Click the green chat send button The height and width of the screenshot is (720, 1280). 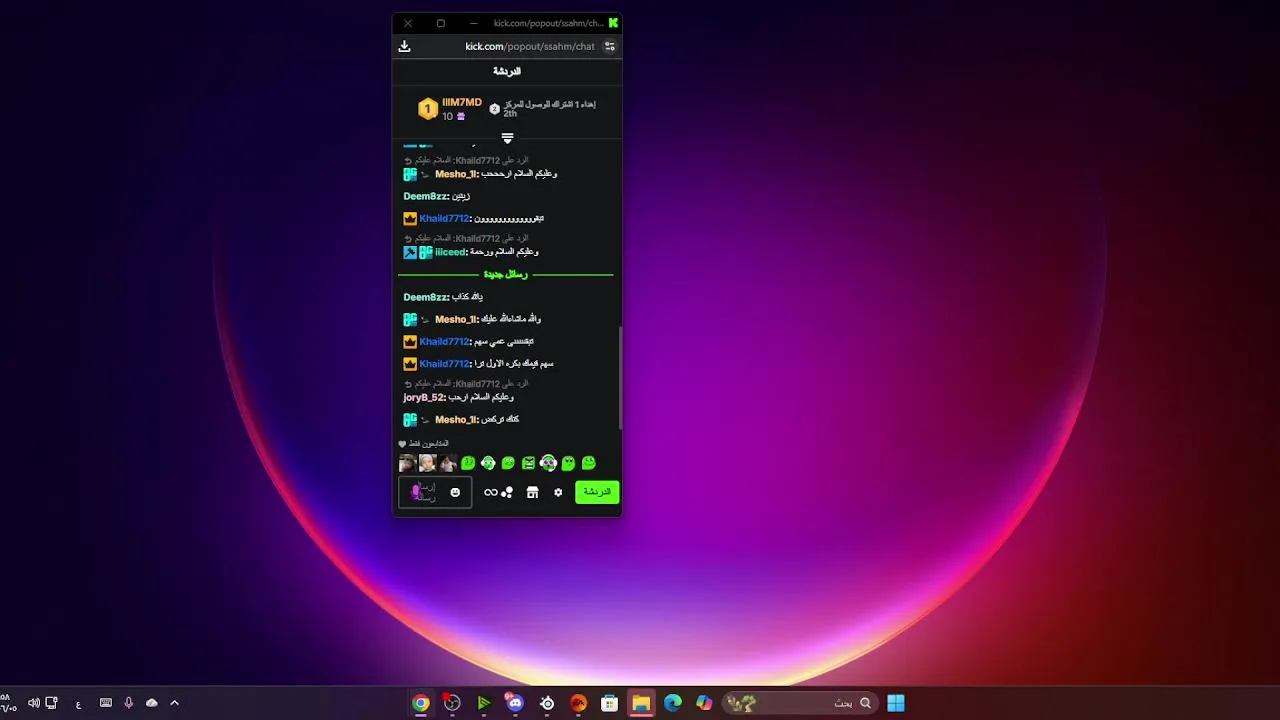[x=597, y=492]
